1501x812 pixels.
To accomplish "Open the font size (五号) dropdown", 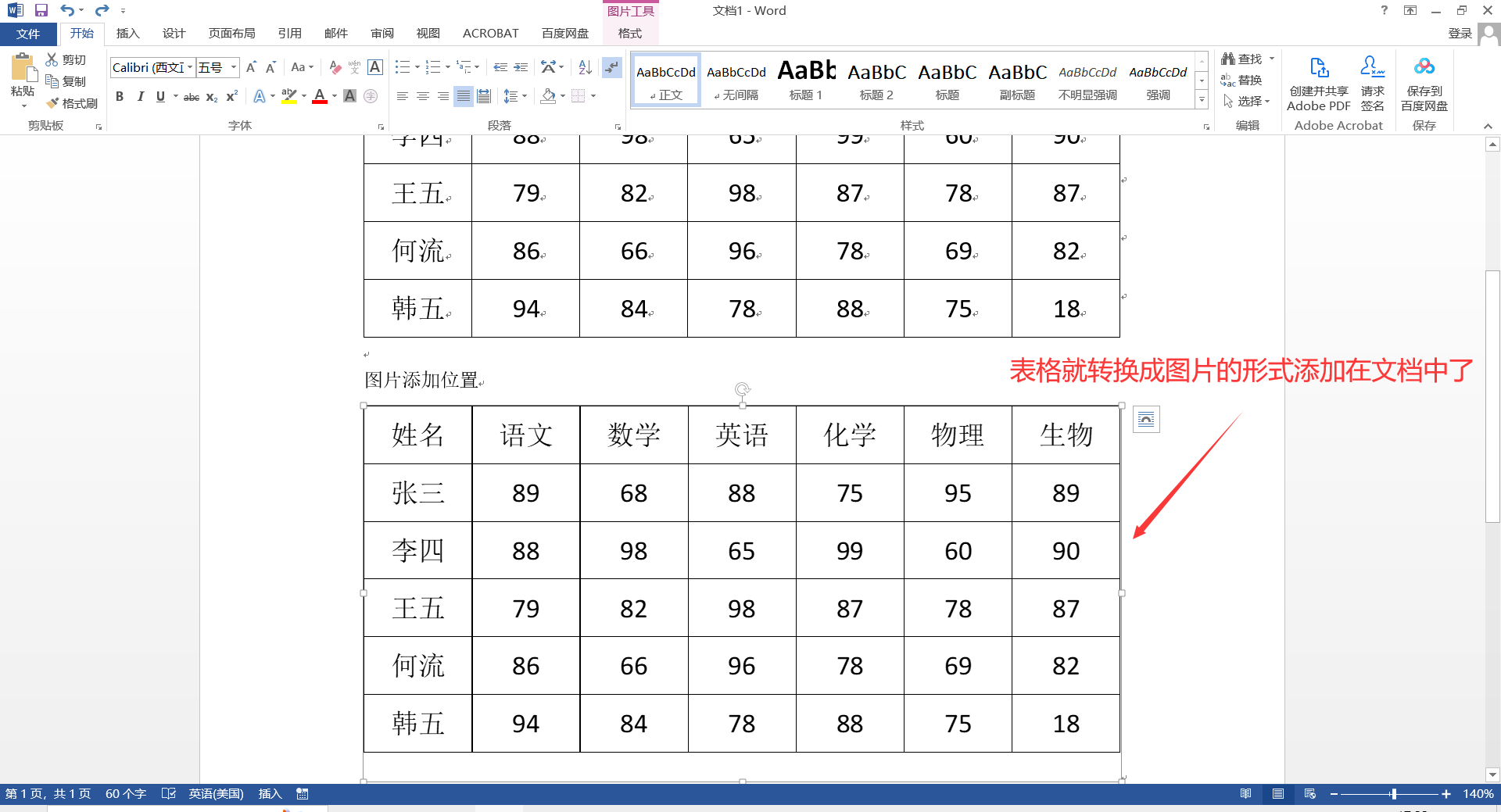I will click(x=233, y=67).
